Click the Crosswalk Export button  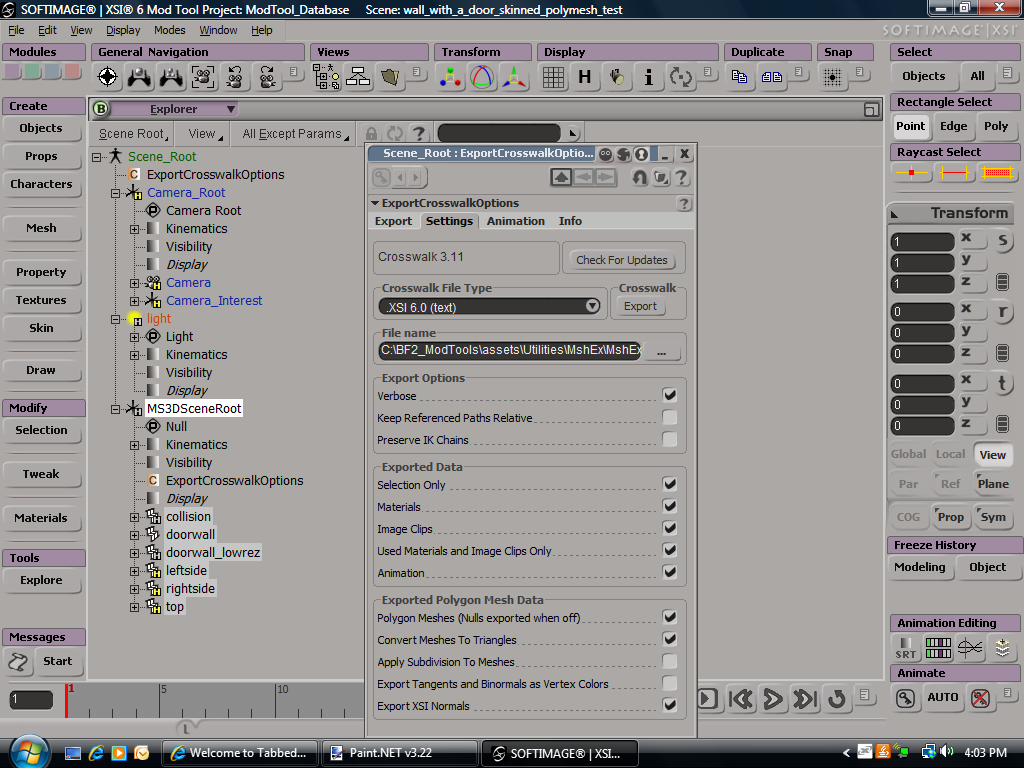[x=640, y=306]
